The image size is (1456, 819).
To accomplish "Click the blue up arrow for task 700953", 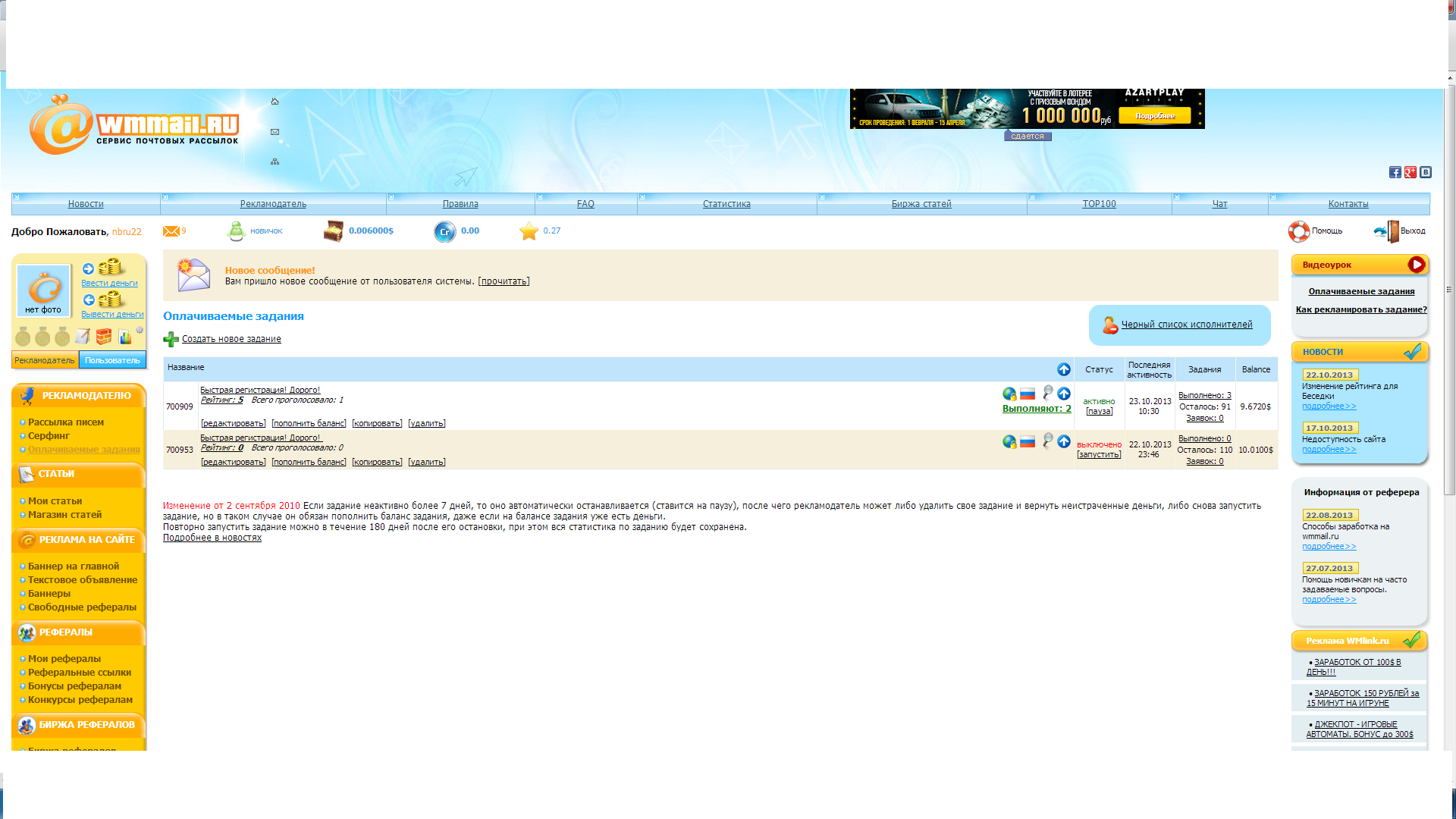I will point(1064,441).
